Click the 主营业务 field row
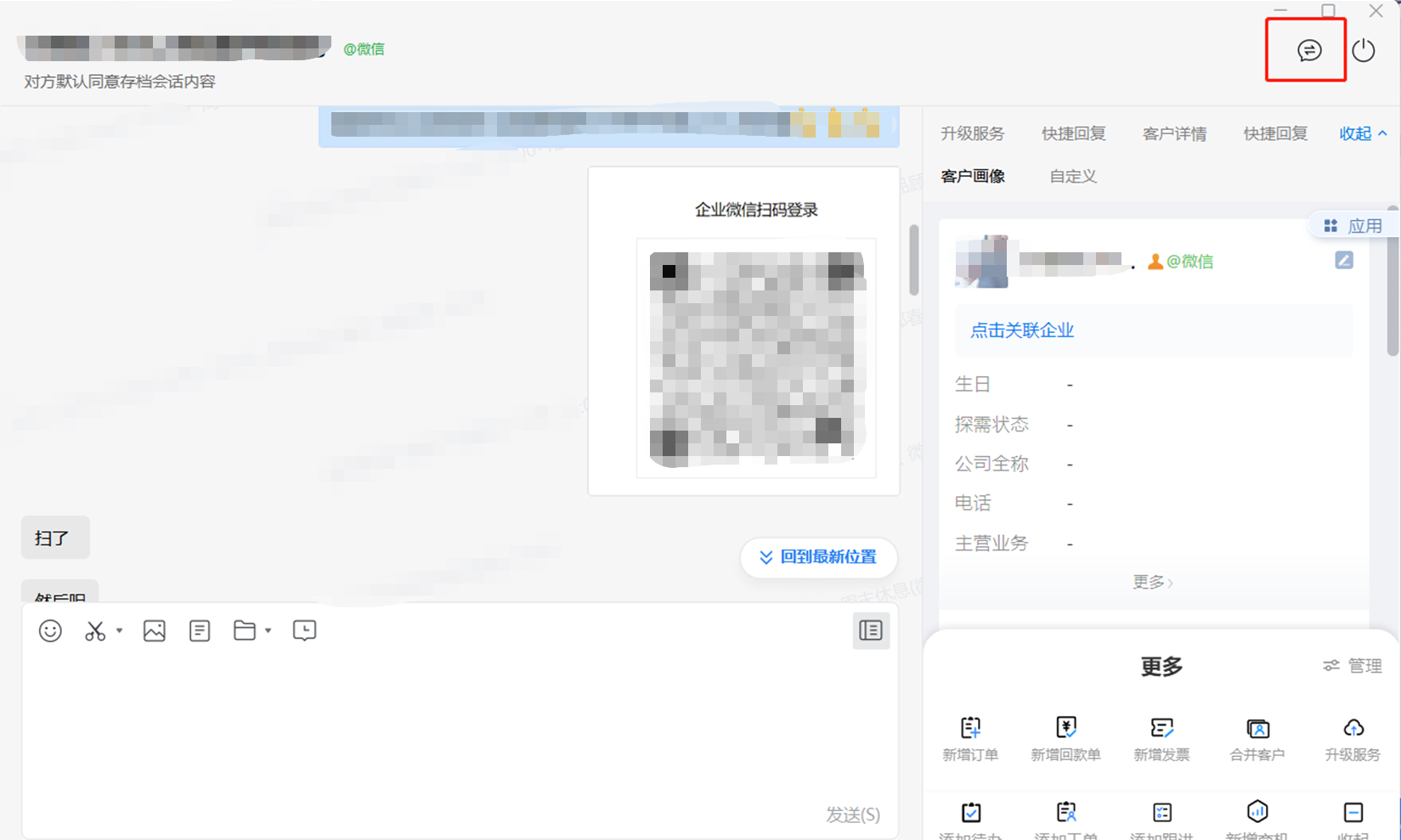 pyautogui.click(x=1154, y=543)
